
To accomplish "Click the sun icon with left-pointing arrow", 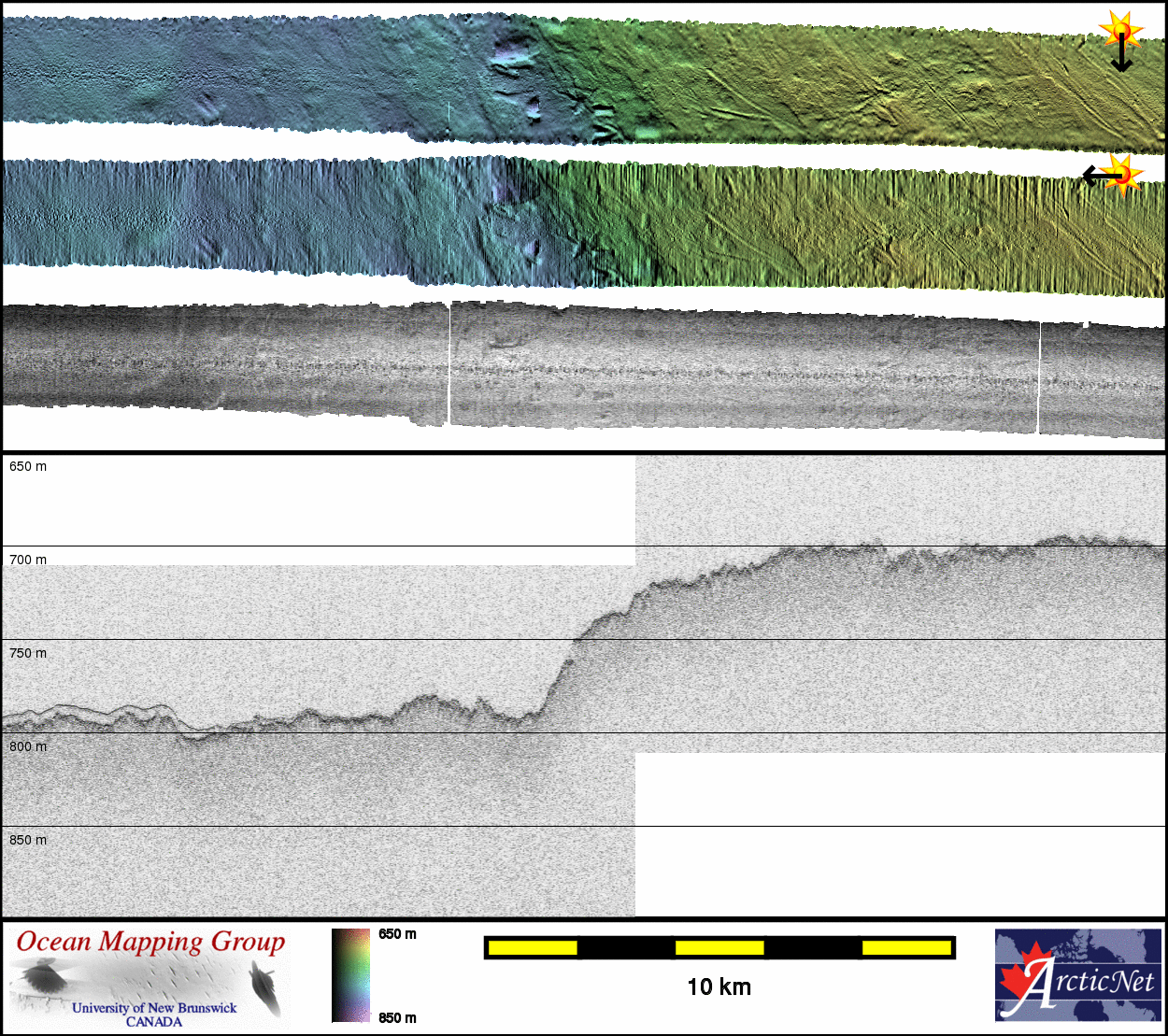I will click(x=1113, y=175).
